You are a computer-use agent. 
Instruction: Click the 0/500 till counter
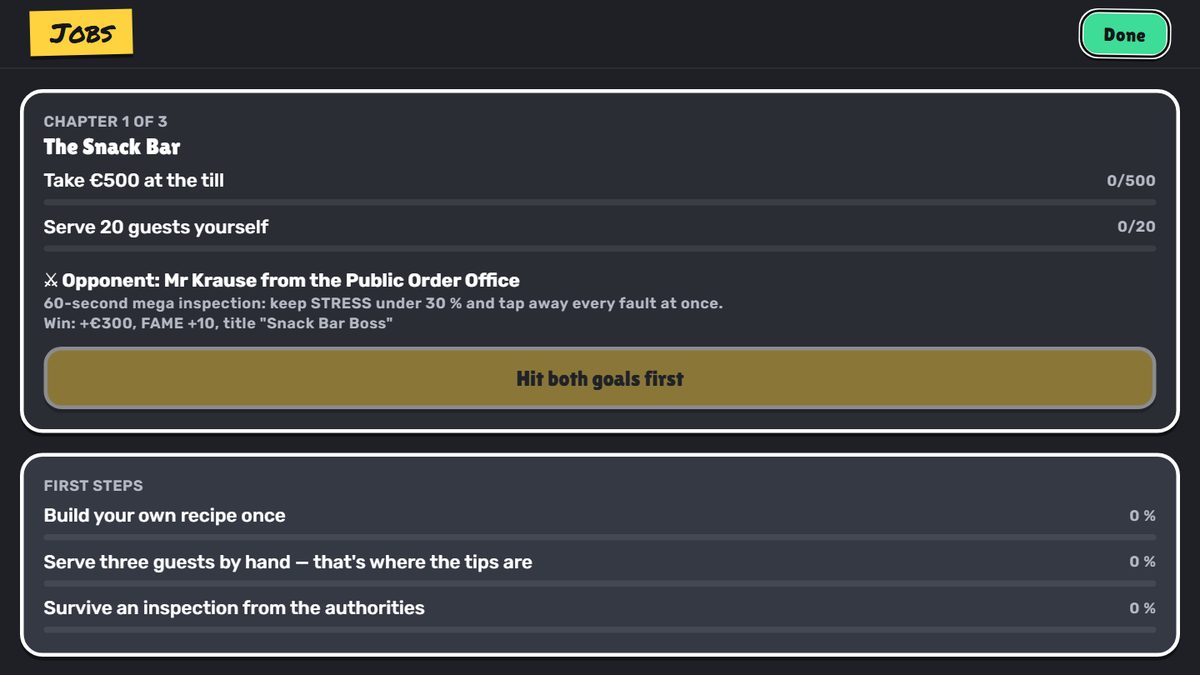click(x=1131, y=181)
